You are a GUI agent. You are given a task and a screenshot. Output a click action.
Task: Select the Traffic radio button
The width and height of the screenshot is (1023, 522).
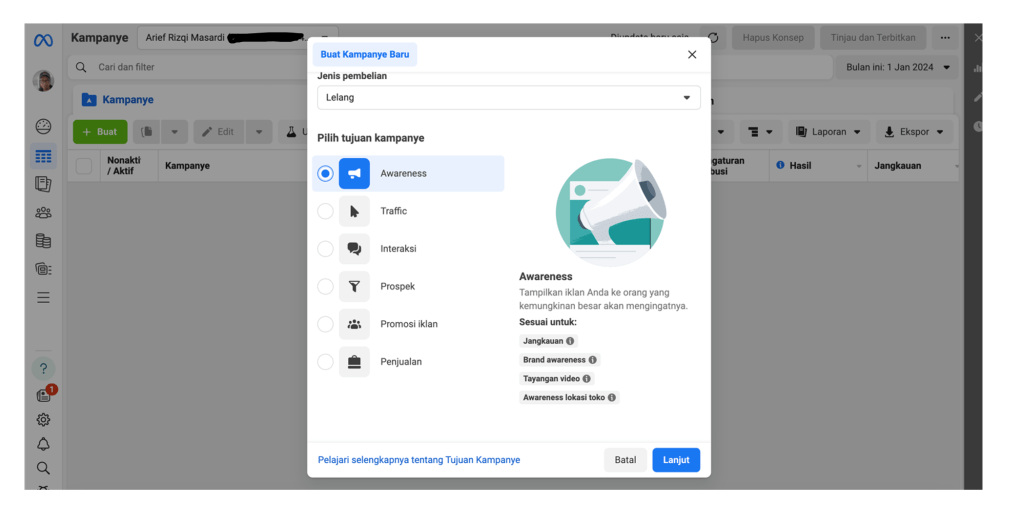coord(325,211)
